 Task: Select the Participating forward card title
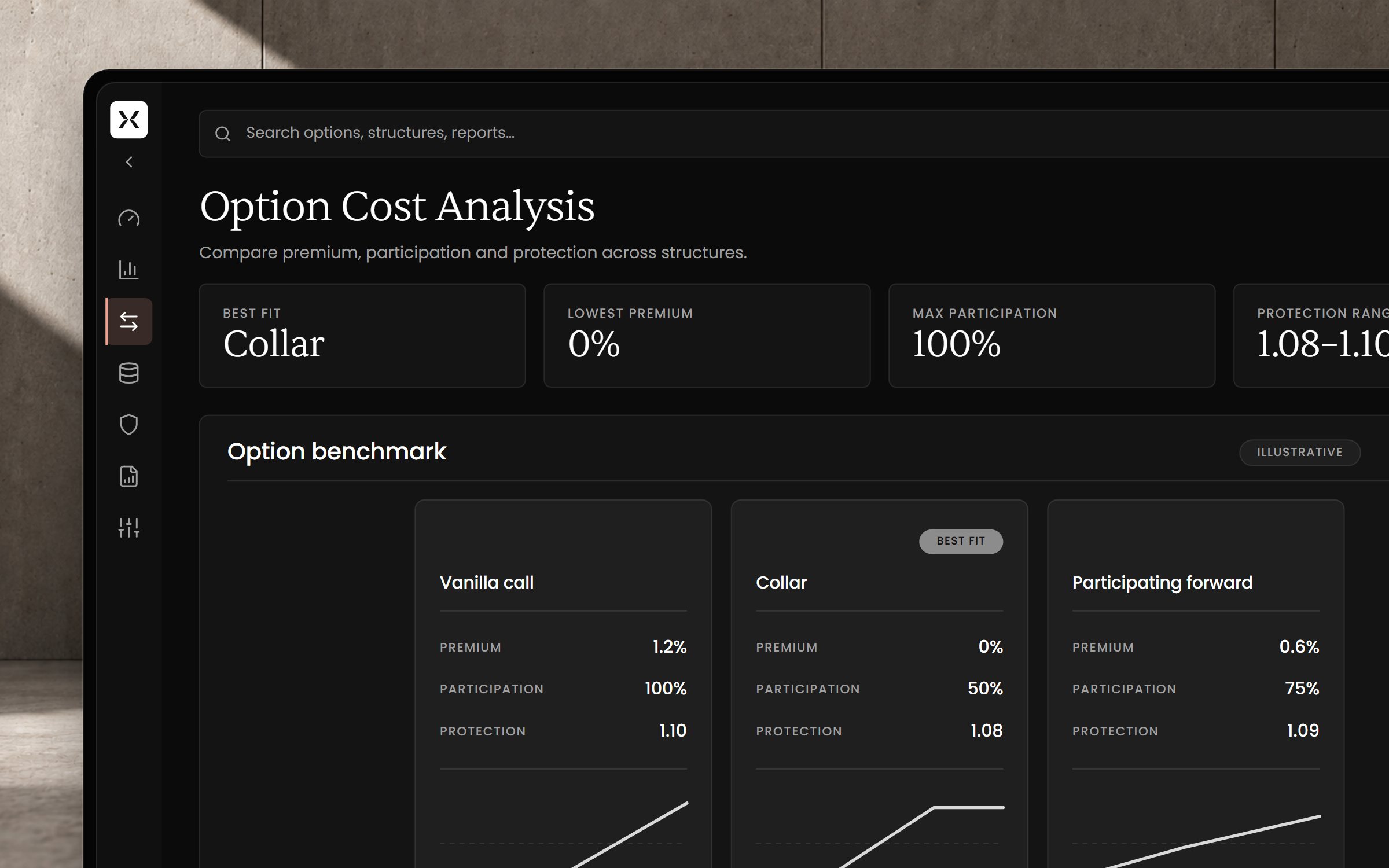[1162, 582]
